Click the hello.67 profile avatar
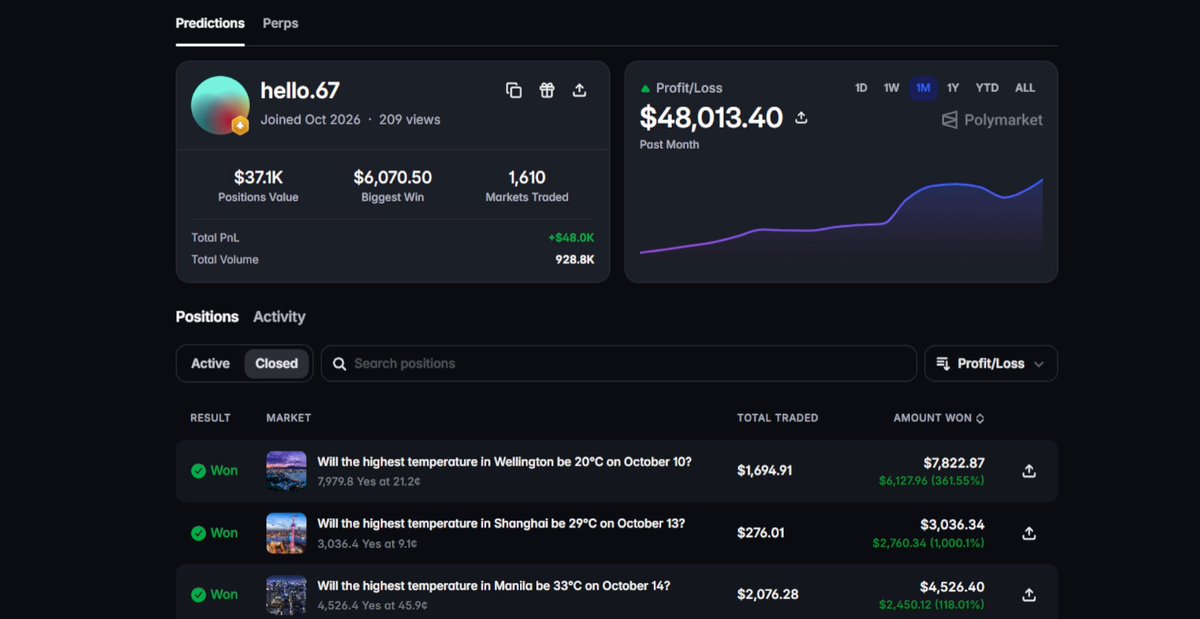The height and width of the screenshot is (619, 1200). [220, 105]
